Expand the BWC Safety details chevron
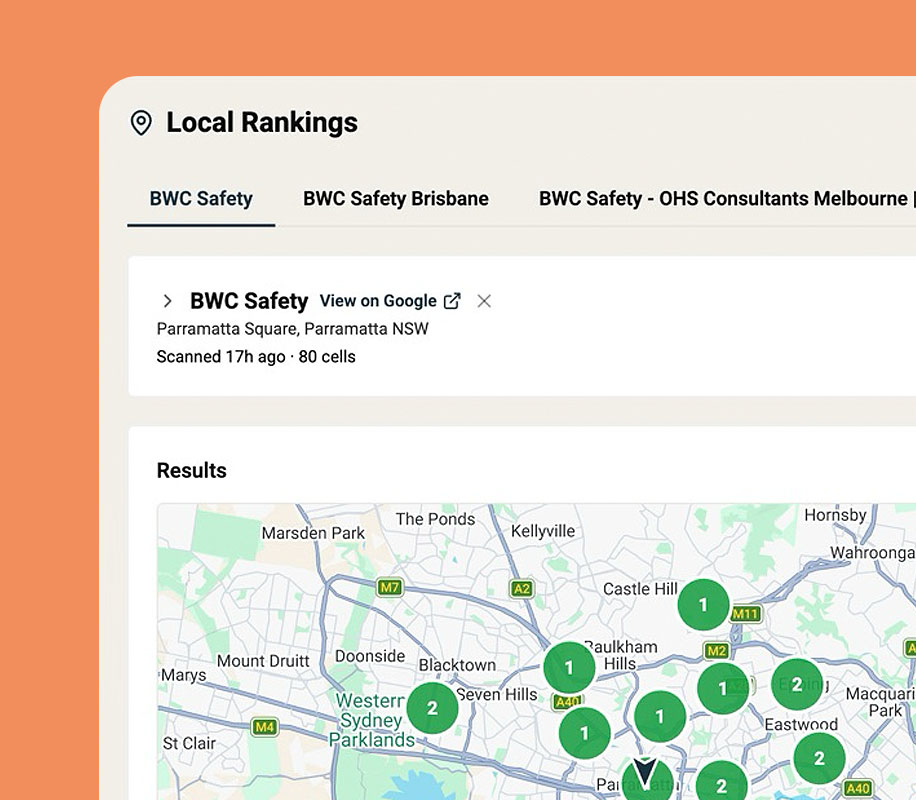The image size is (916, 800). coord(168,301)
